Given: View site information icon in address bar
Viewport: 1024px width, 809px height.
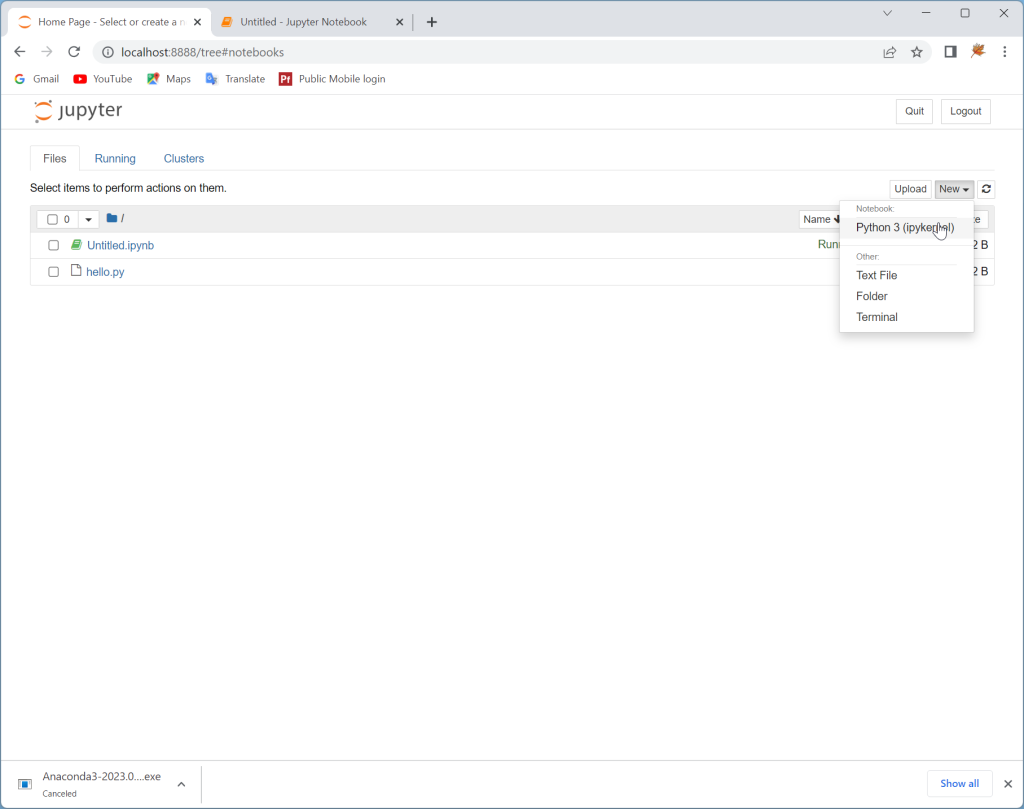Looking at the screenshot, I should pyautogui.click(x=108, y=52).
